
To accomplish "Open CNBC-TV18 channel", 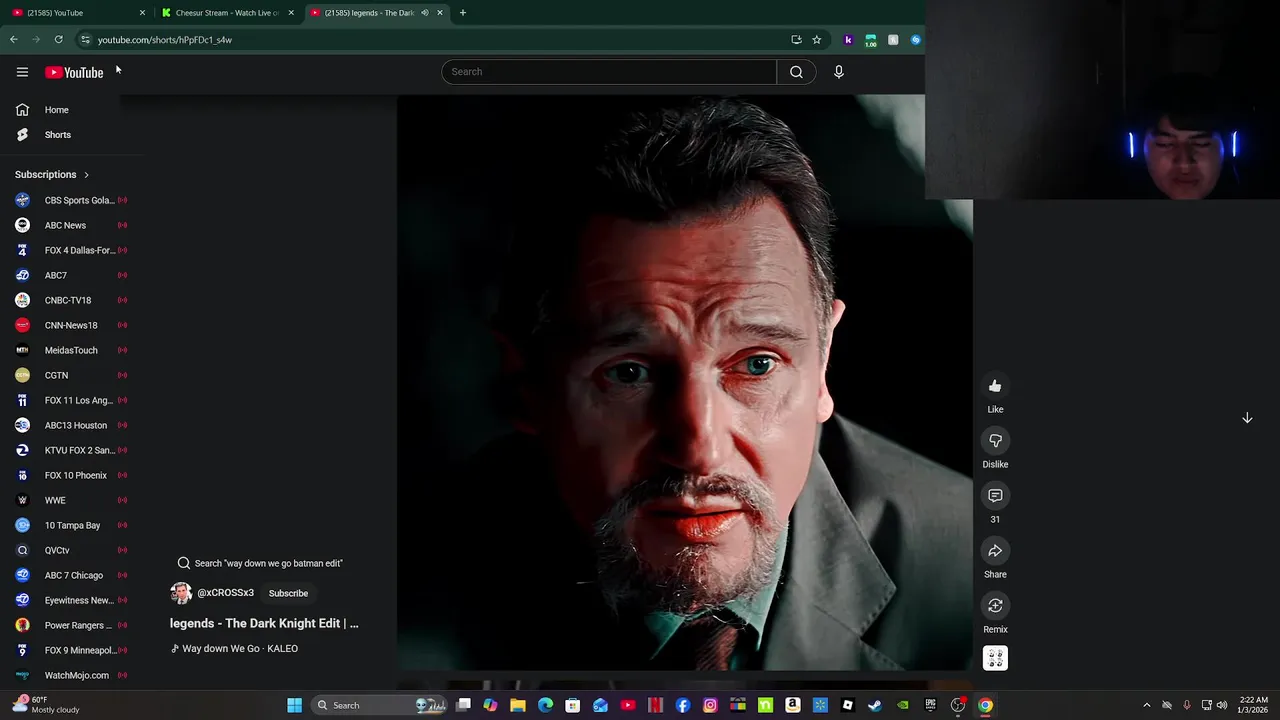I will click(x=72, y=300).
